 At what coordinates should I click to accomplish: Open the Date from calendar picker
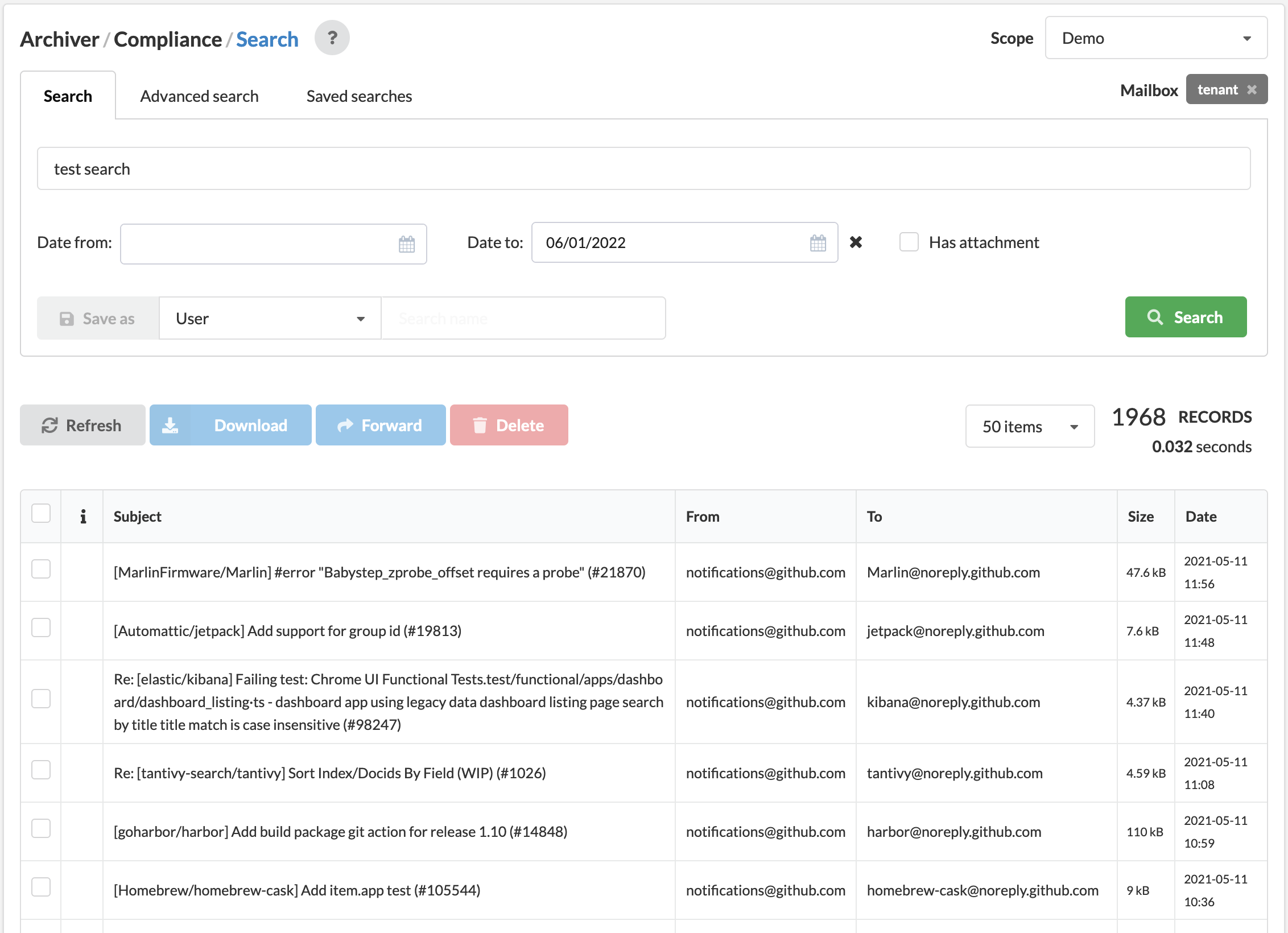point(407,244)
